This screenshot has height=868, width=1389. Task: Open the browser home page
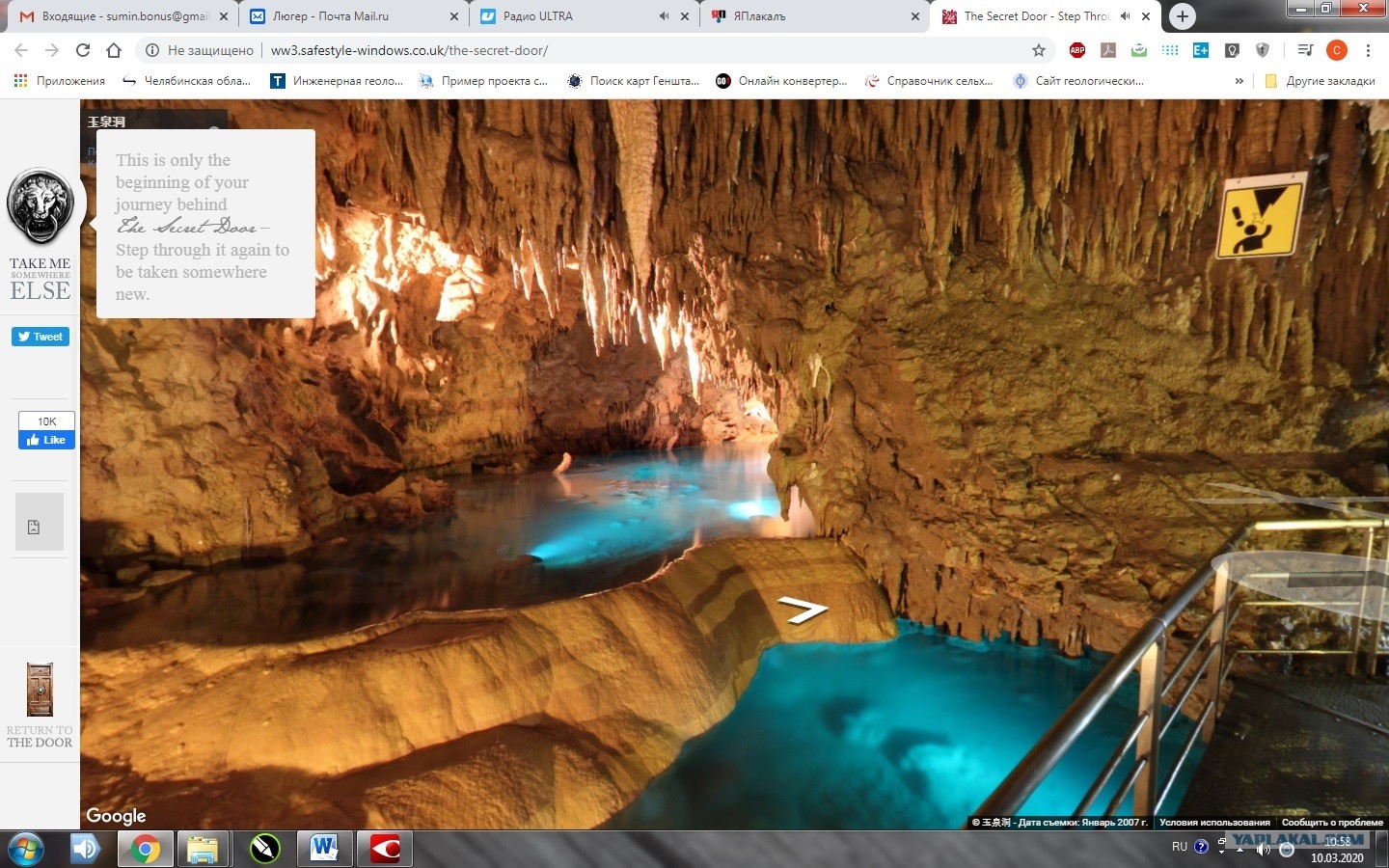tap(114, 50)
